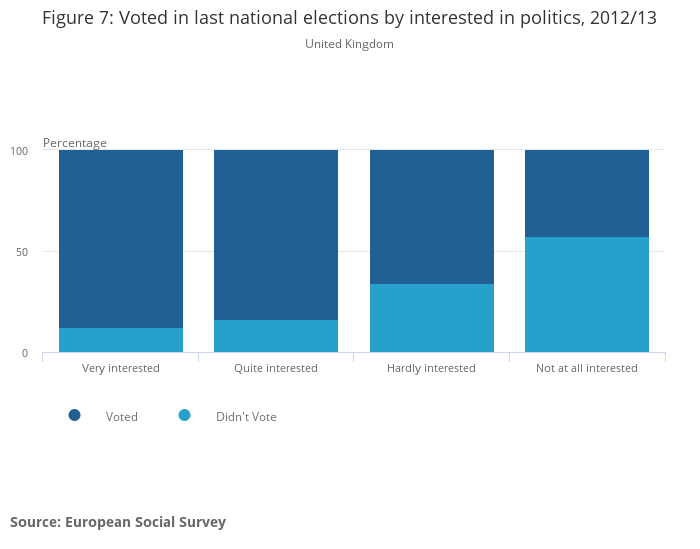Click the United Kingdom subtitle
Screen dimensions: 700x549
349,44
